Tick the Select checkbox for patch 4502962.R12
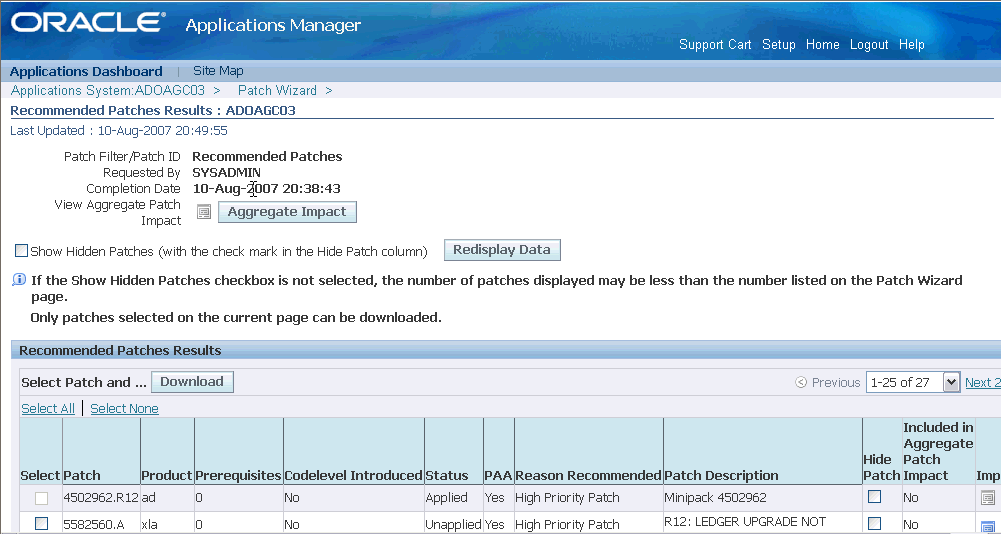Image resolution: width=1001 pixels, height=534 pixels. 41,498
